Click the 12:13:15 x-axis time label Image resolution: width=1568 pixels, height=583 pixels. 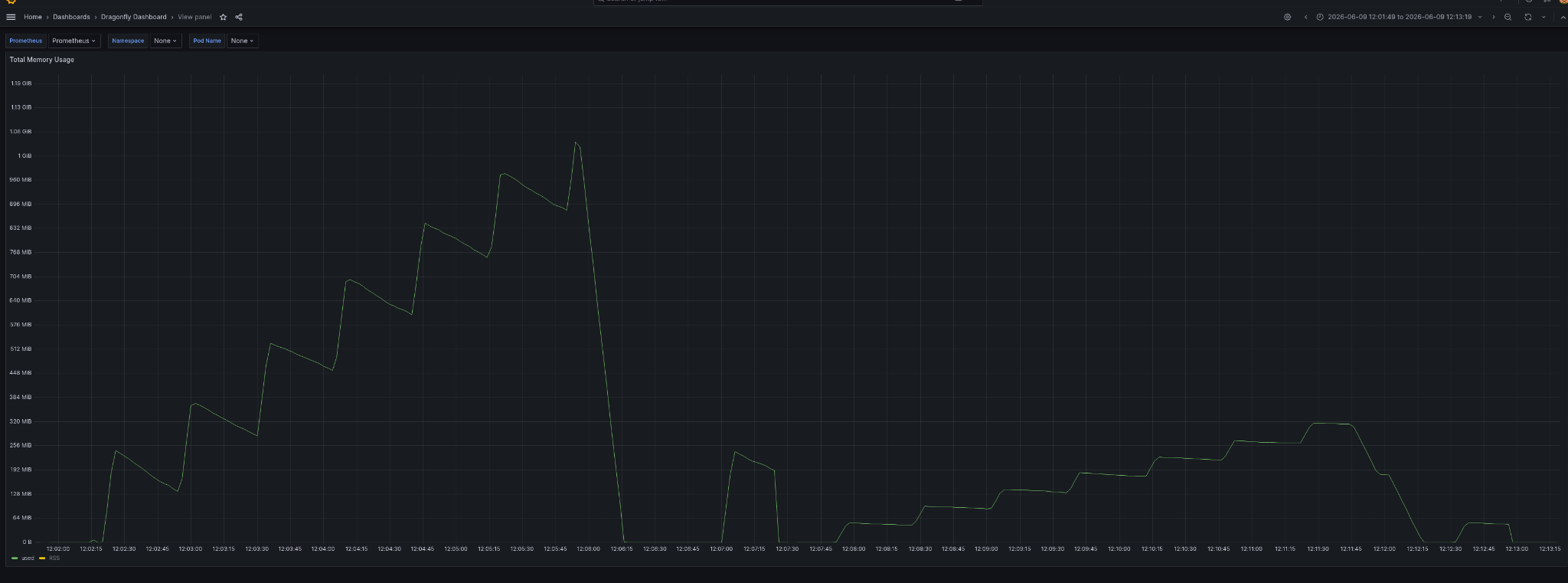1549,549
